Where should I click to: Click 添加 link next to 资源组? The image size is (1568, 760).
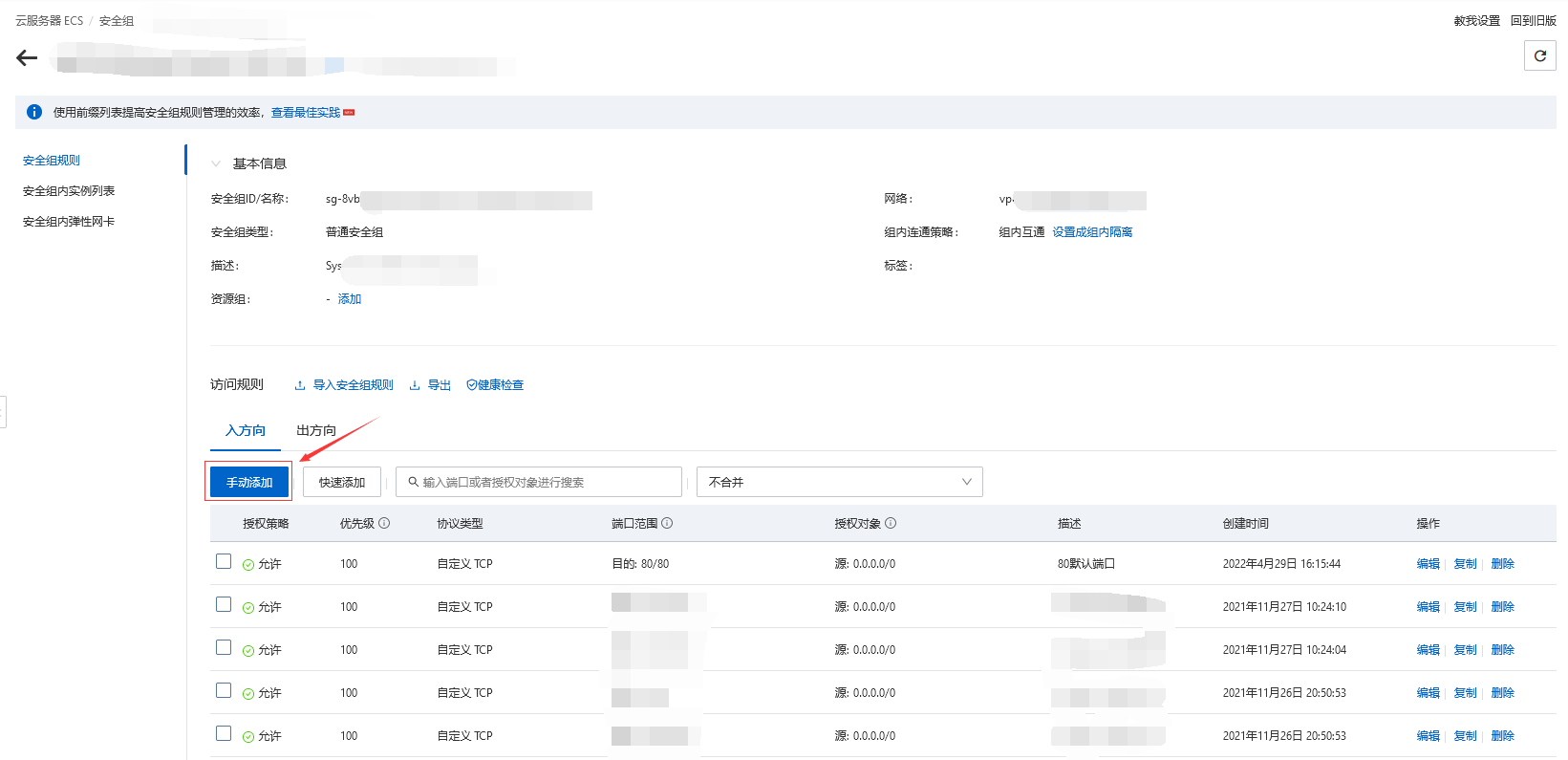click(x=350, y=299)
